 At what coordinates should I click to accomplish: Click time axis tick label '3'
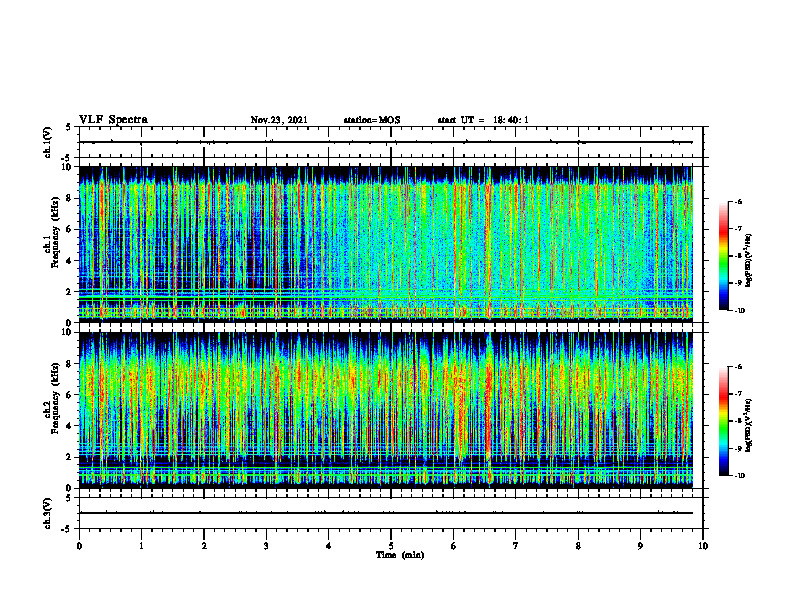266,546
